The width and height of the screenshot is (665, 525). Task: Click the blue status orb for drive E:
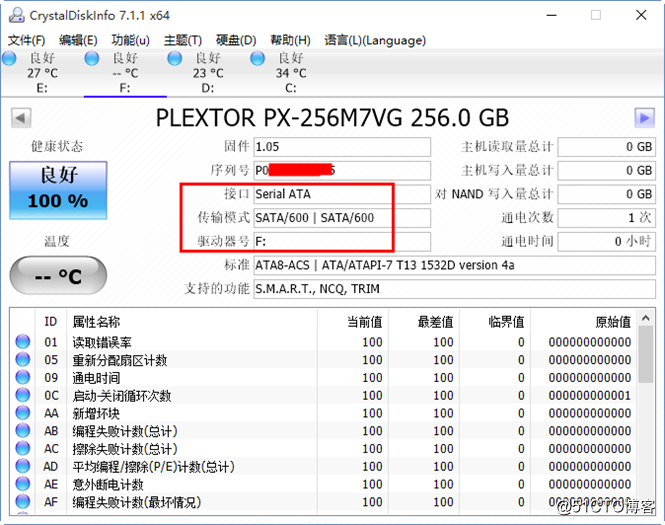pyautogui.click(x=9, y=58)
